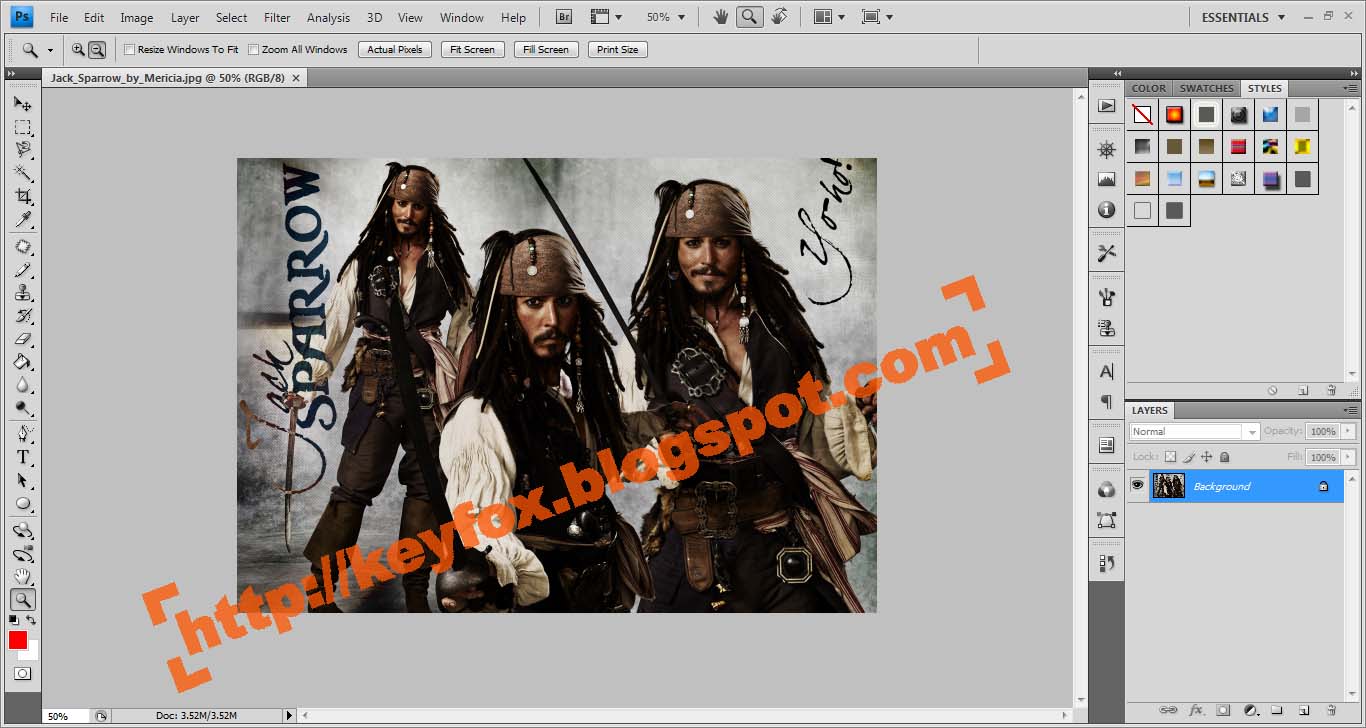Choose Zoom Out mode in options bar

[x=97, y=49]
